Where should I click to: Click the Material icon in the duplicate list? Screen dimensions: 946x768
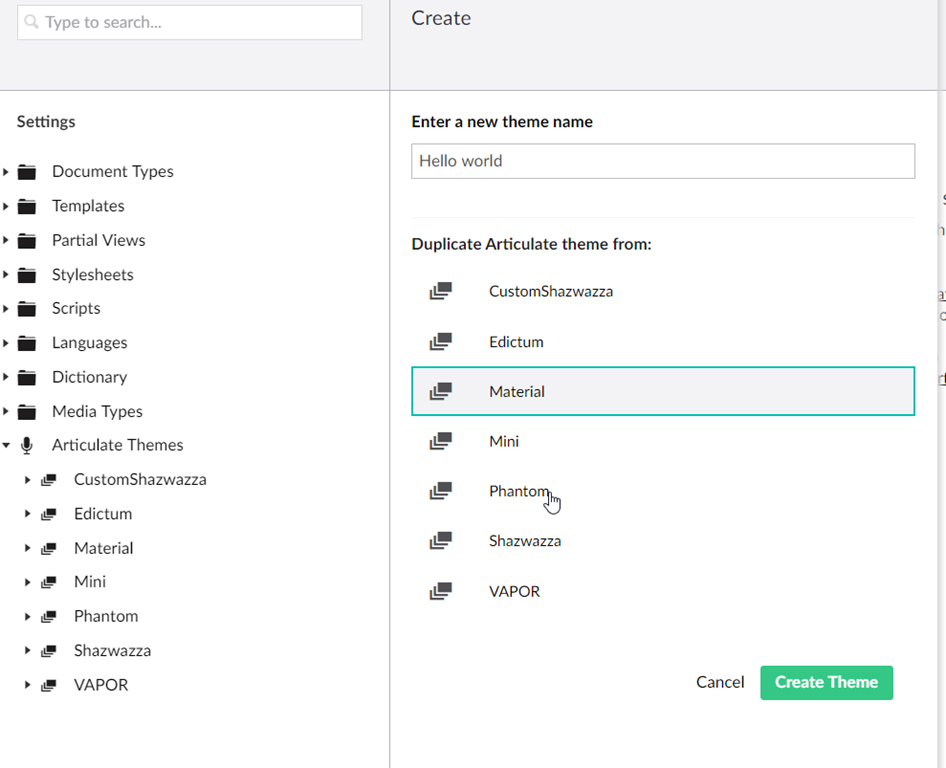point(440,391)
